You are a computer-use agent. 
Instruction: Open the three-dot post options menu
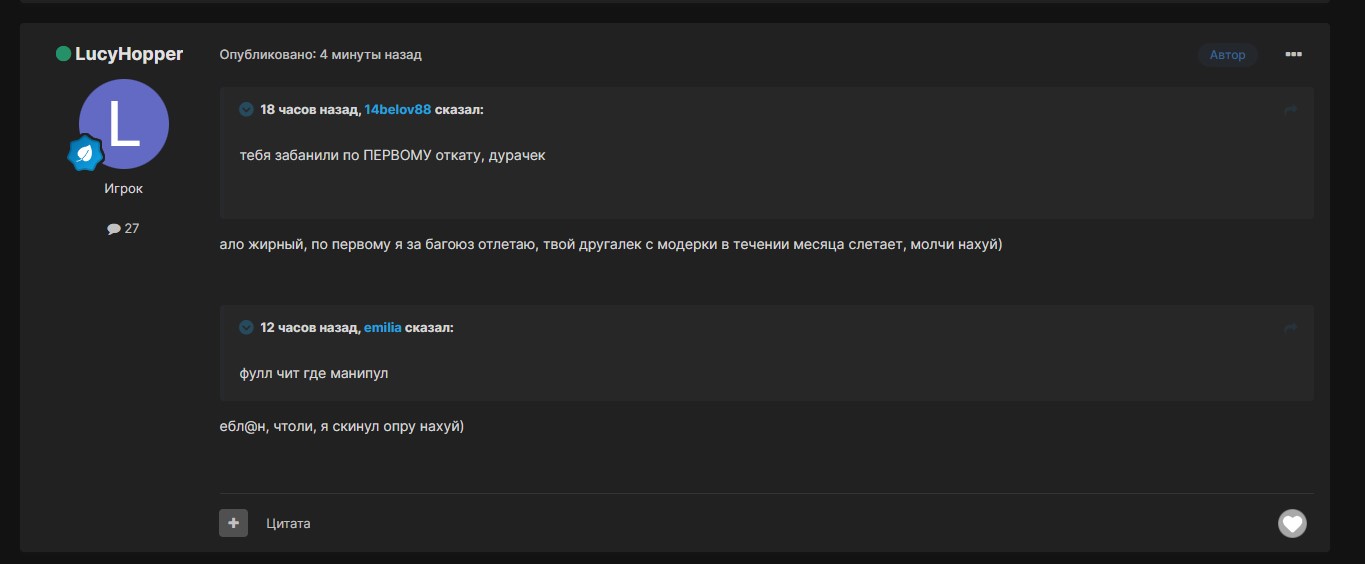point(1293,54)
